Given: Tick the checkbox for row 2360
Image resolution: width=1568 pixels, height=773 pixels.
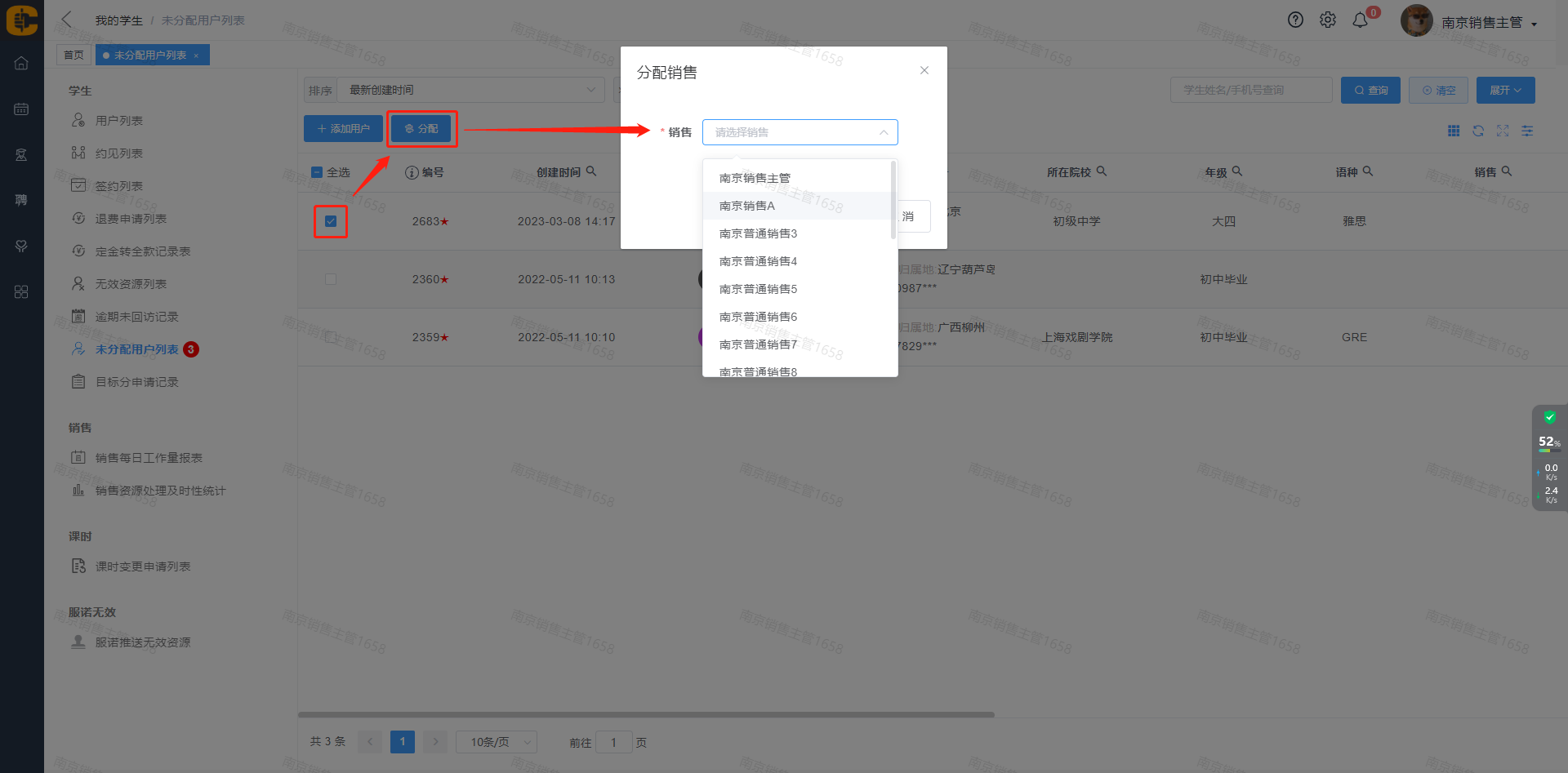Looking at the screenshot, I should [331, 279].
